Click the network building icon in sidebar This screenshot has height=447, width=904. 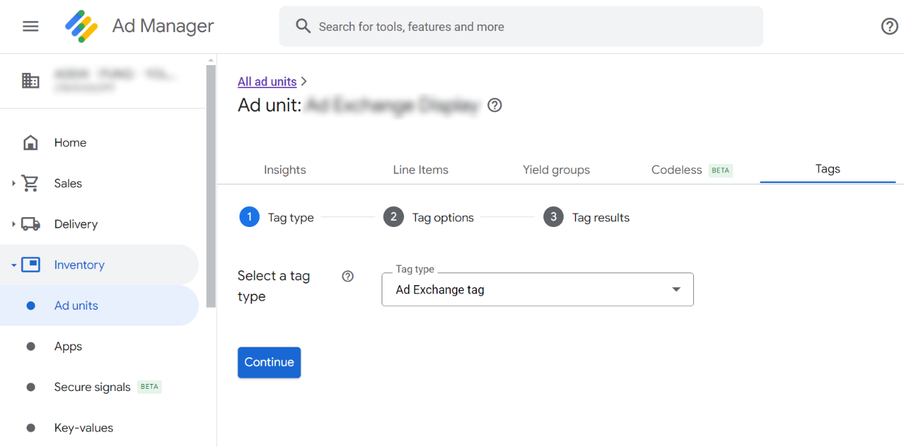[31, 81]
